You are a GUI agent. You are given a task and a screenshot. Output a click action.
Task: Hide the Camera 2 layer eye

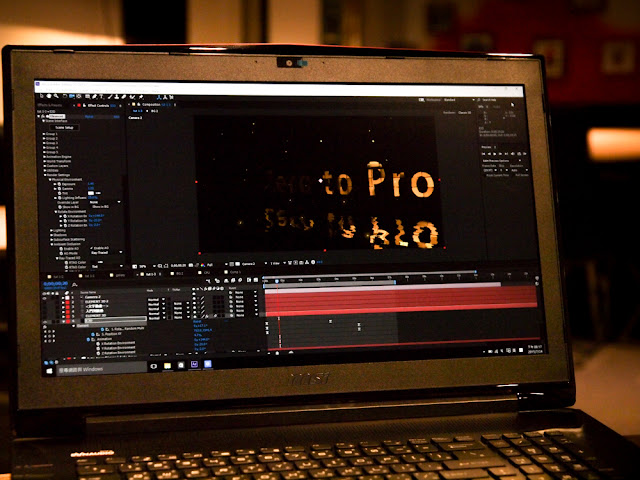tap(44, 297)
